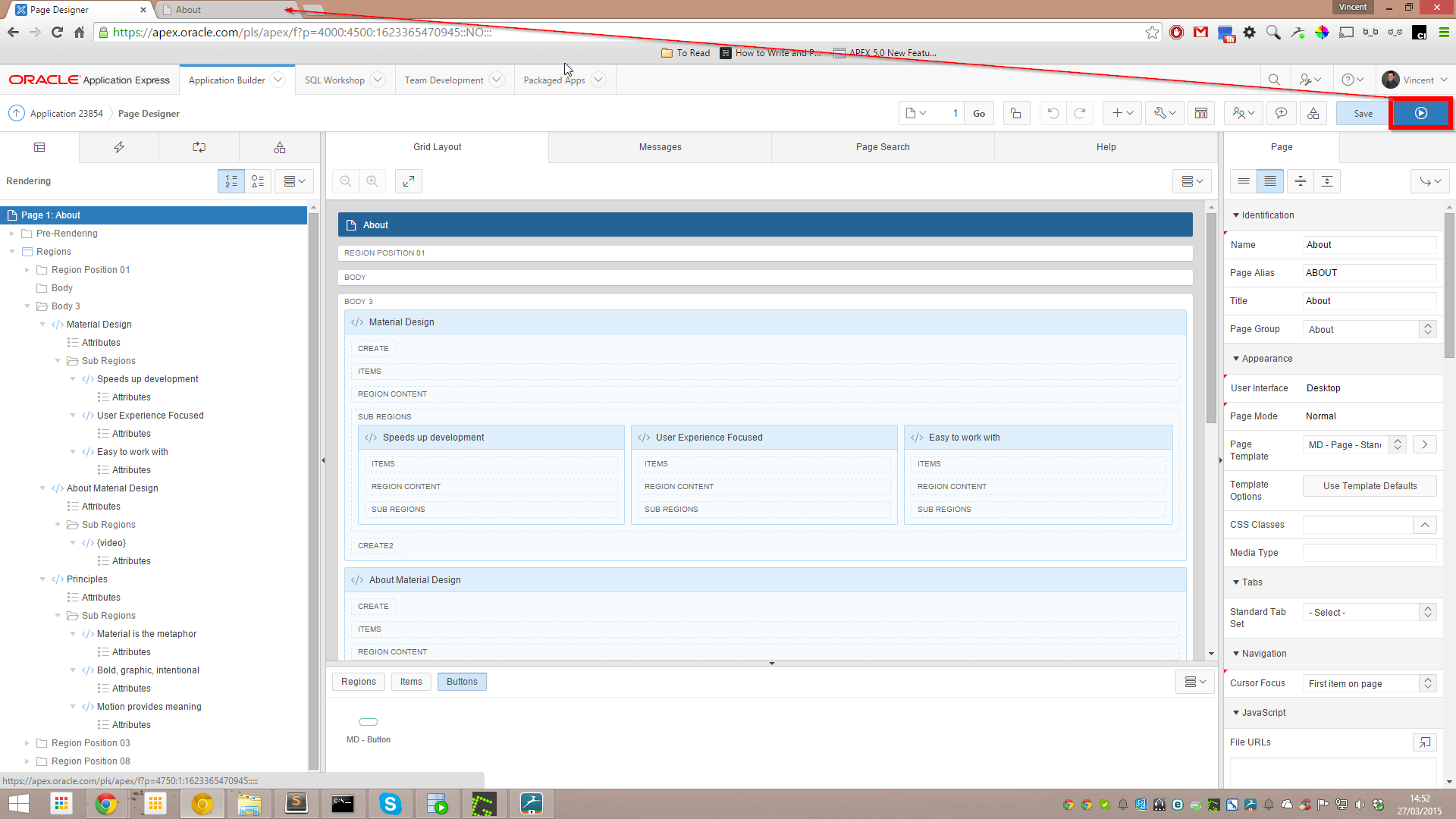1456x819 pixels.
Task: Click the Save and Run Page button
Action: click(x=1420, y=113)
